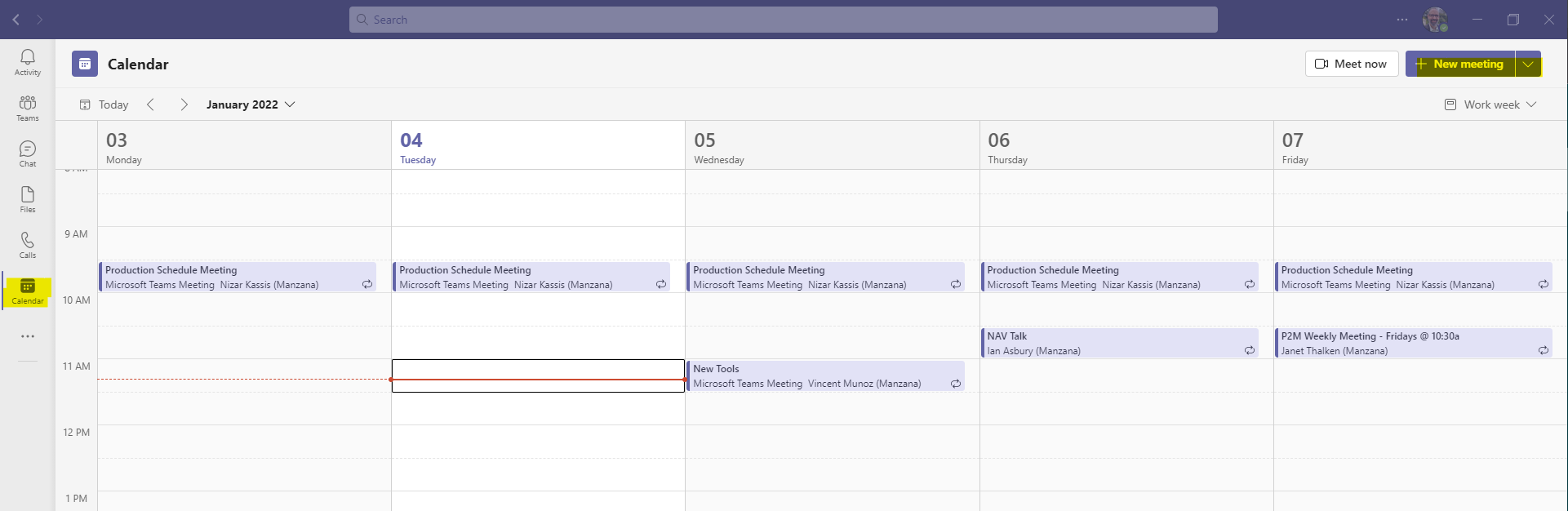Expand the January 2022 month picker

pos(251,104)
